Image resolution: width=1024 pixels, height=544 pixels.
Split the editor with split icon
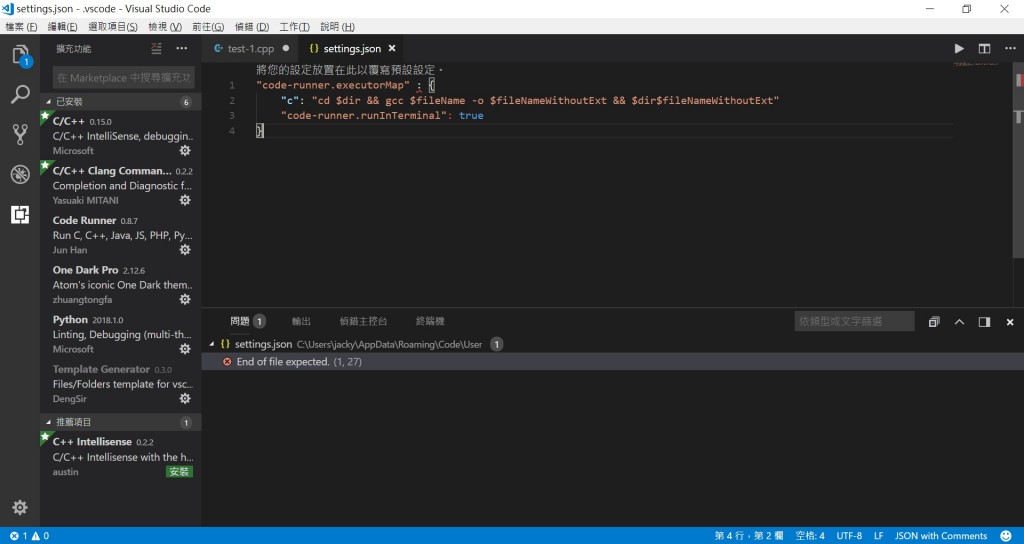tap(984, 48)
